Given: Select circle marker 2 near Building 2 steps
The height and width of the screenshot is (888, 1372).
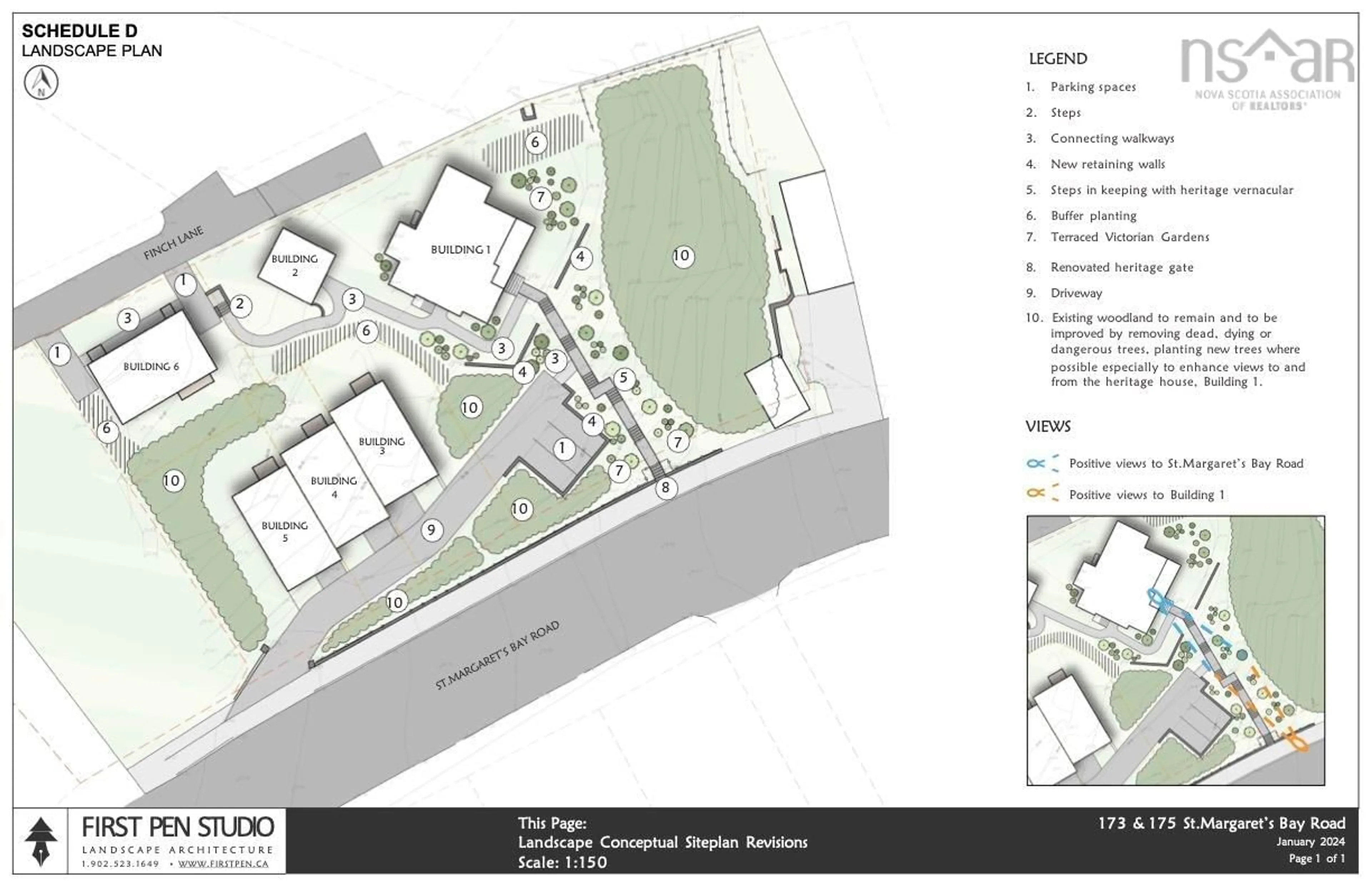Looking at the screenshot, I should [240, 305].
